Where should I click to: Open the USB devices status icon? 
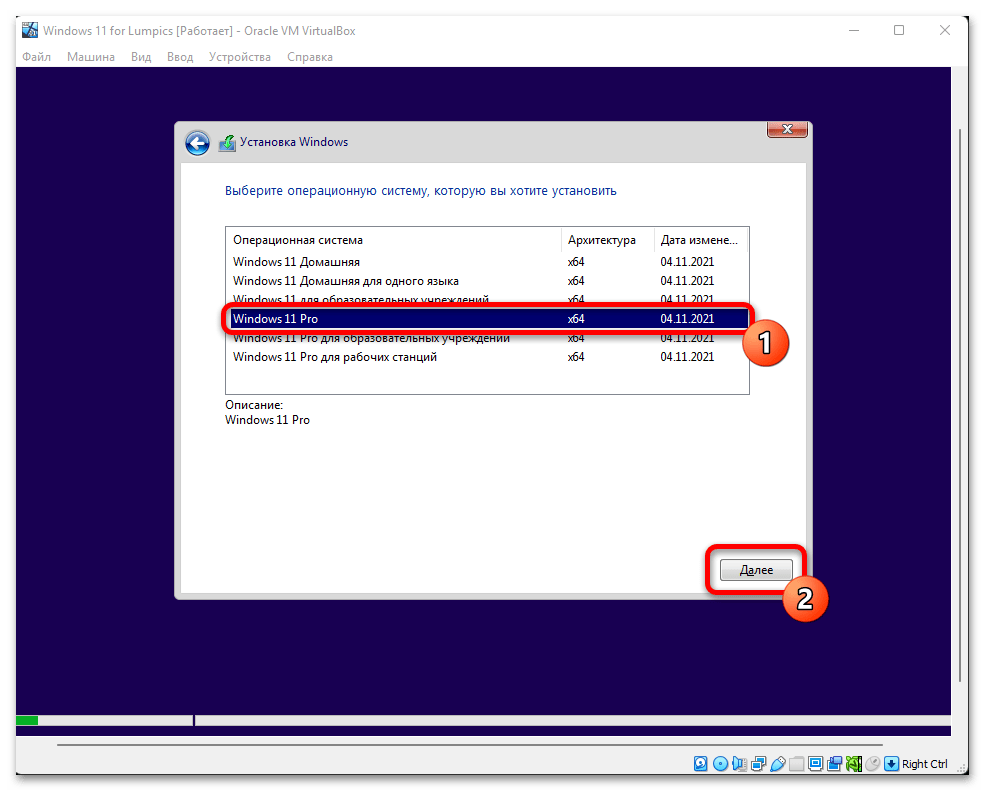[x=777, y=764]
